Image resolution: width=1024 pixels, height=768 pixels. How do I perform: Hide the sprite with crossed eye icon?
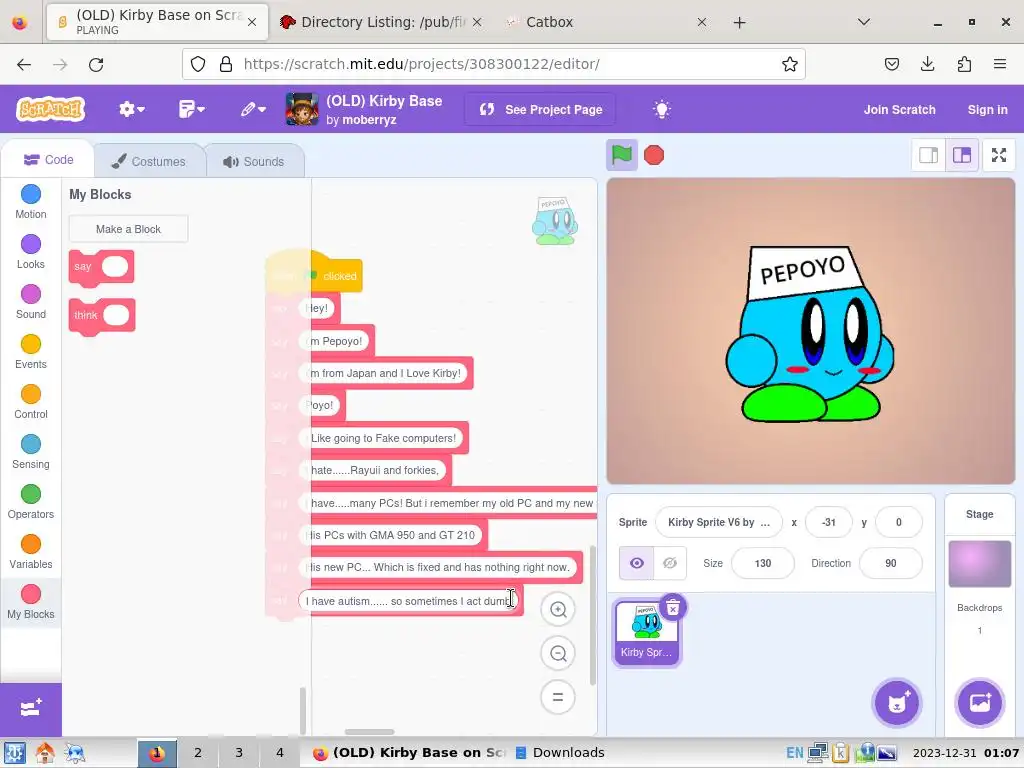pos(669,563)
